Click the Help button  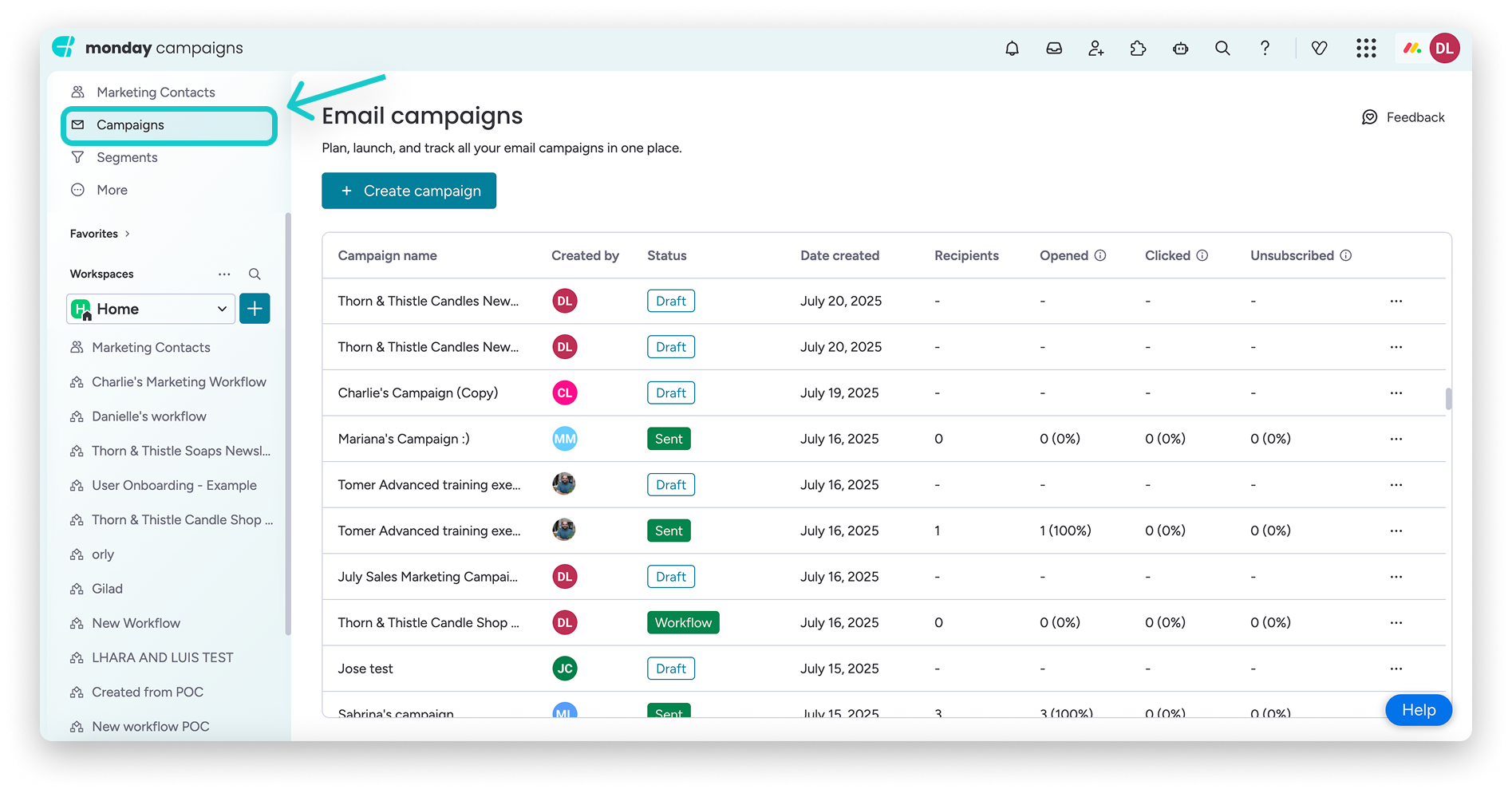pyautogui.click(x=1419, y=710)
